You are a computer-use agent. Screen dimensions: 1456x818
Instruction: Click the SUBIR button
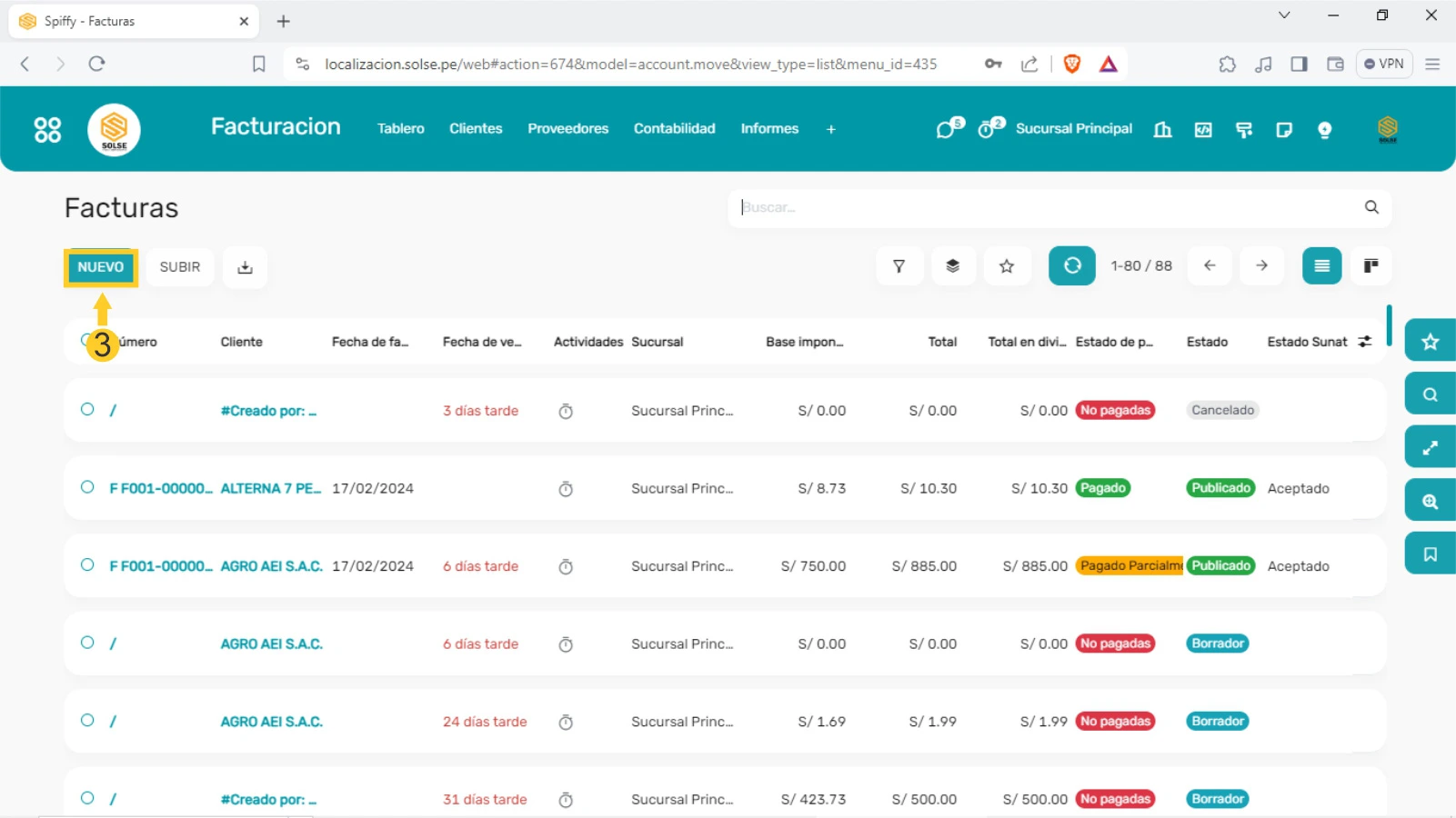pyautogui.click(x=179, y=267)
